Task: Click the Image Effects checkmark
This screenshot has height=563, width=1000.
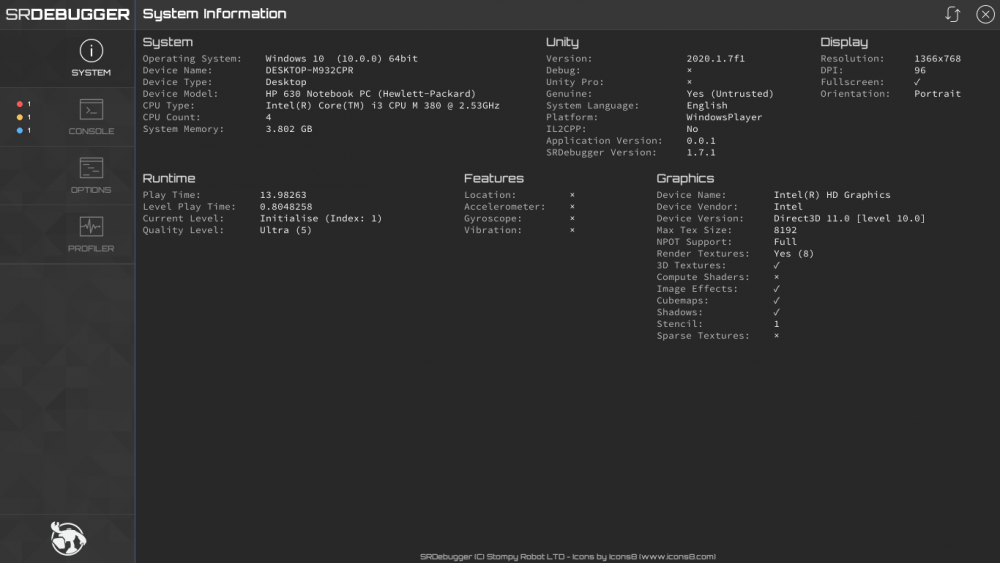Action: 776,289
